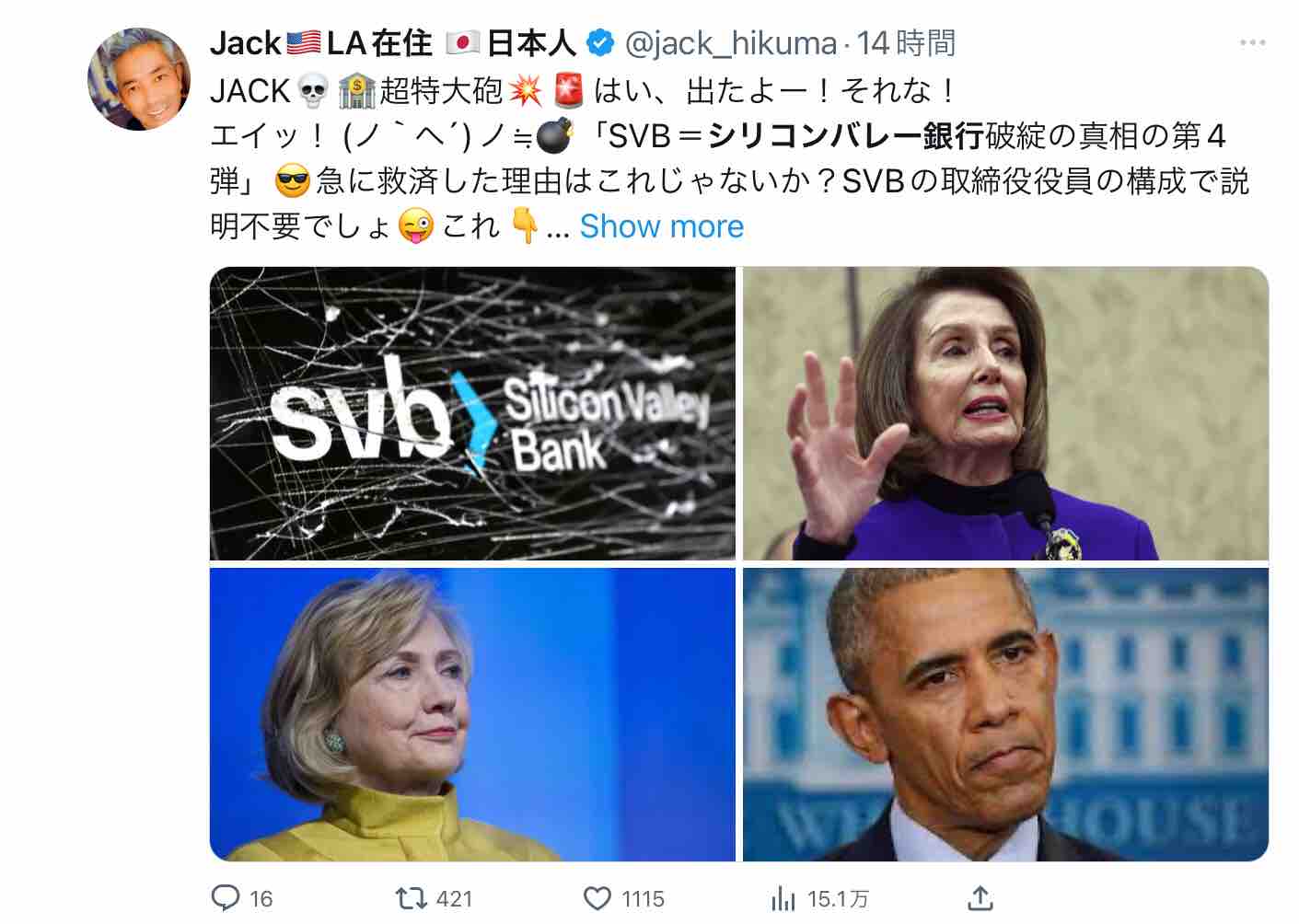This screenshot has height=924, width=1299.
Task: Open the 14時間 timestamp link
Action: [907, 42]
